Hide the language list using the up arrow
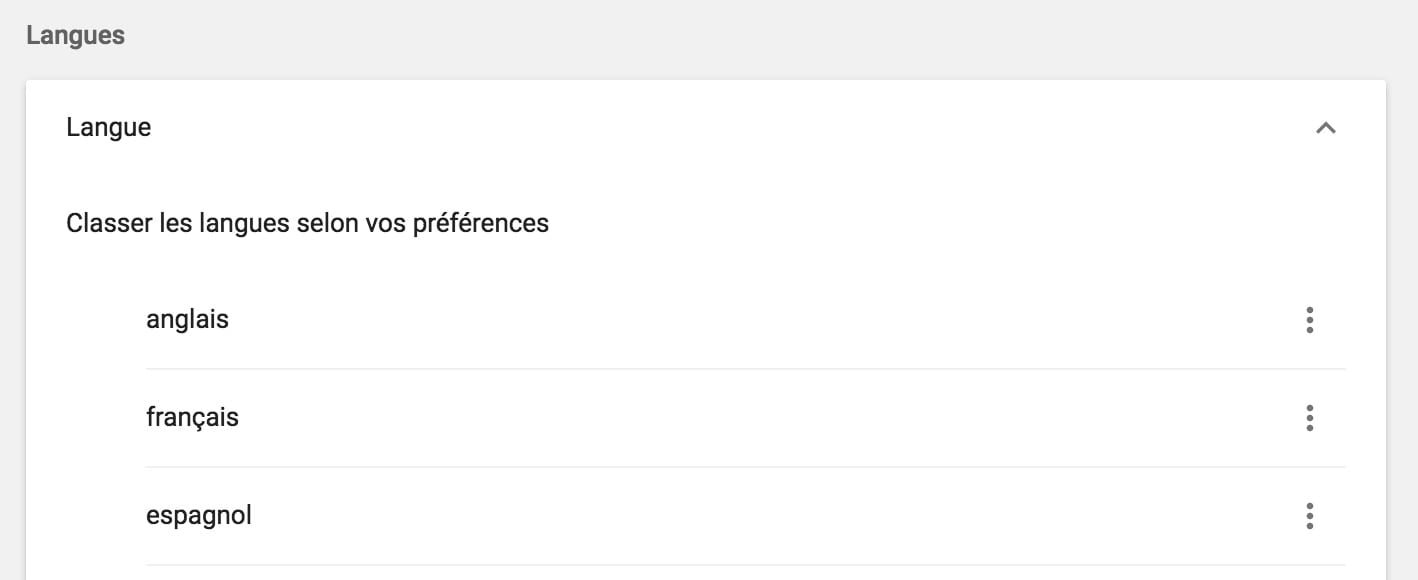This screenshot has width=1418, height=580. tap(1326, 128)
